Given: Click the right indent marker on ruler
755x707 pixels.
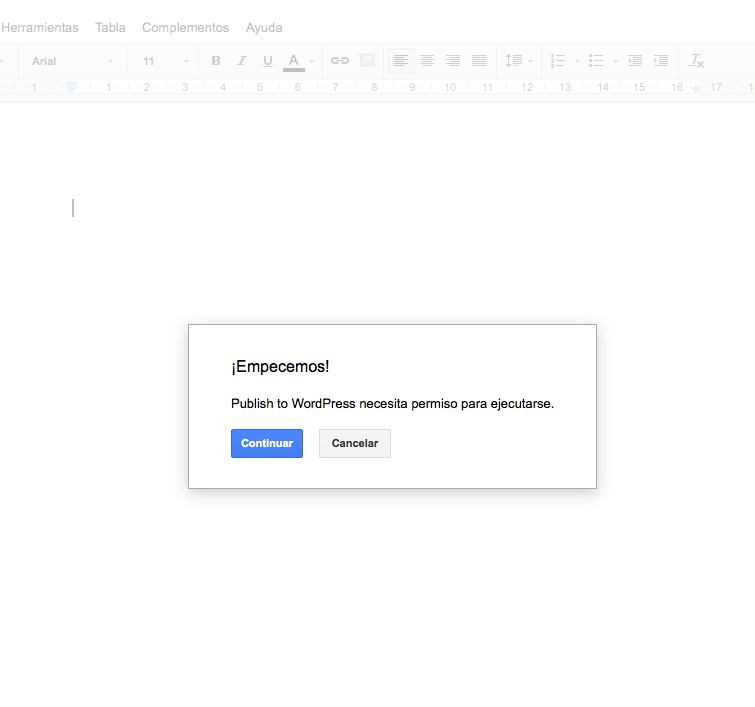Looking at the screenshot, I should tap(695, 88).
